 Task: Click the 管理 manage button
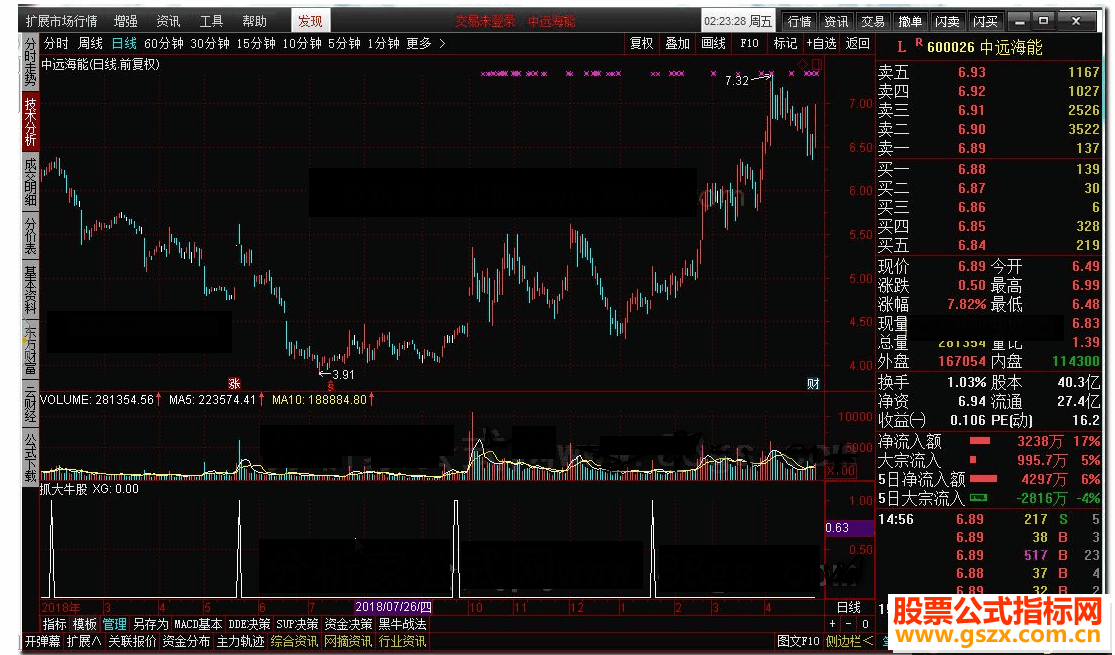tap(114, 624)
